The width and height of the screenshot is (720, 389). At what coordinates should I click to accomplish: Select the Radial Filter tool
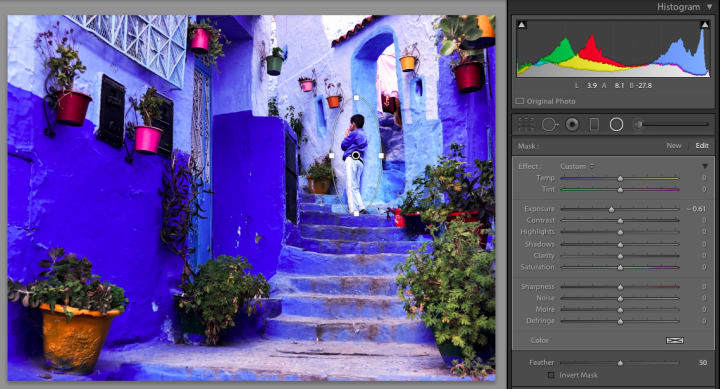click(x=616, y=124)
